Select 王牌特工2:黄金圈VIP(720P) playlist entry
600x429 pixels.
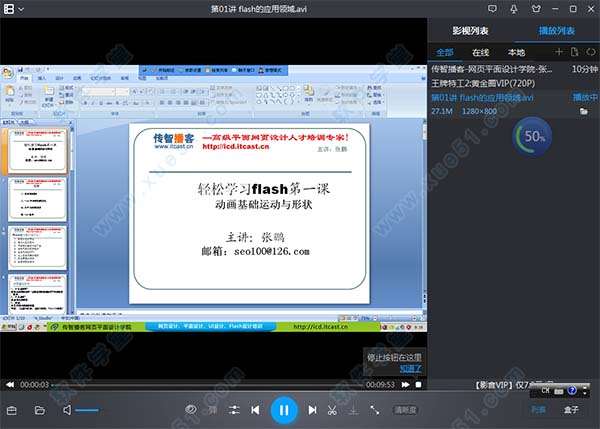pyautogui.click(x=514, y=83)
